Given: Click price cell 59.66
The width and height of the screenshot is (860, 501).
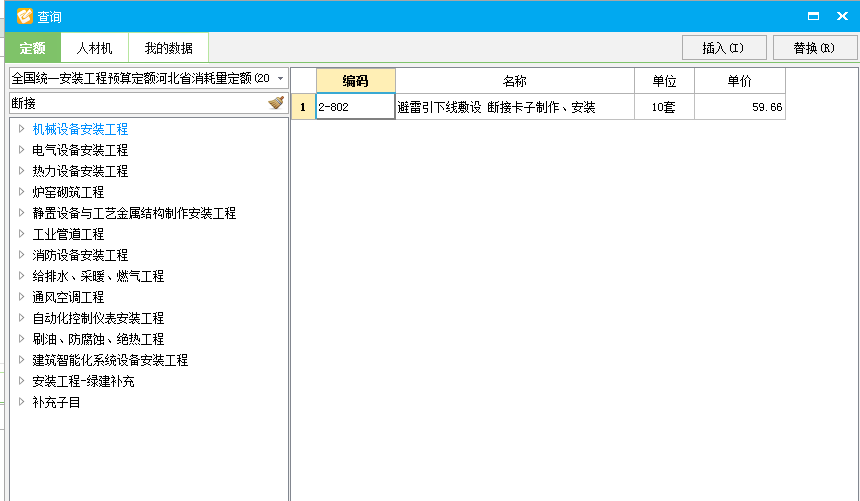Looking at the screenshot, I should 739,106.
